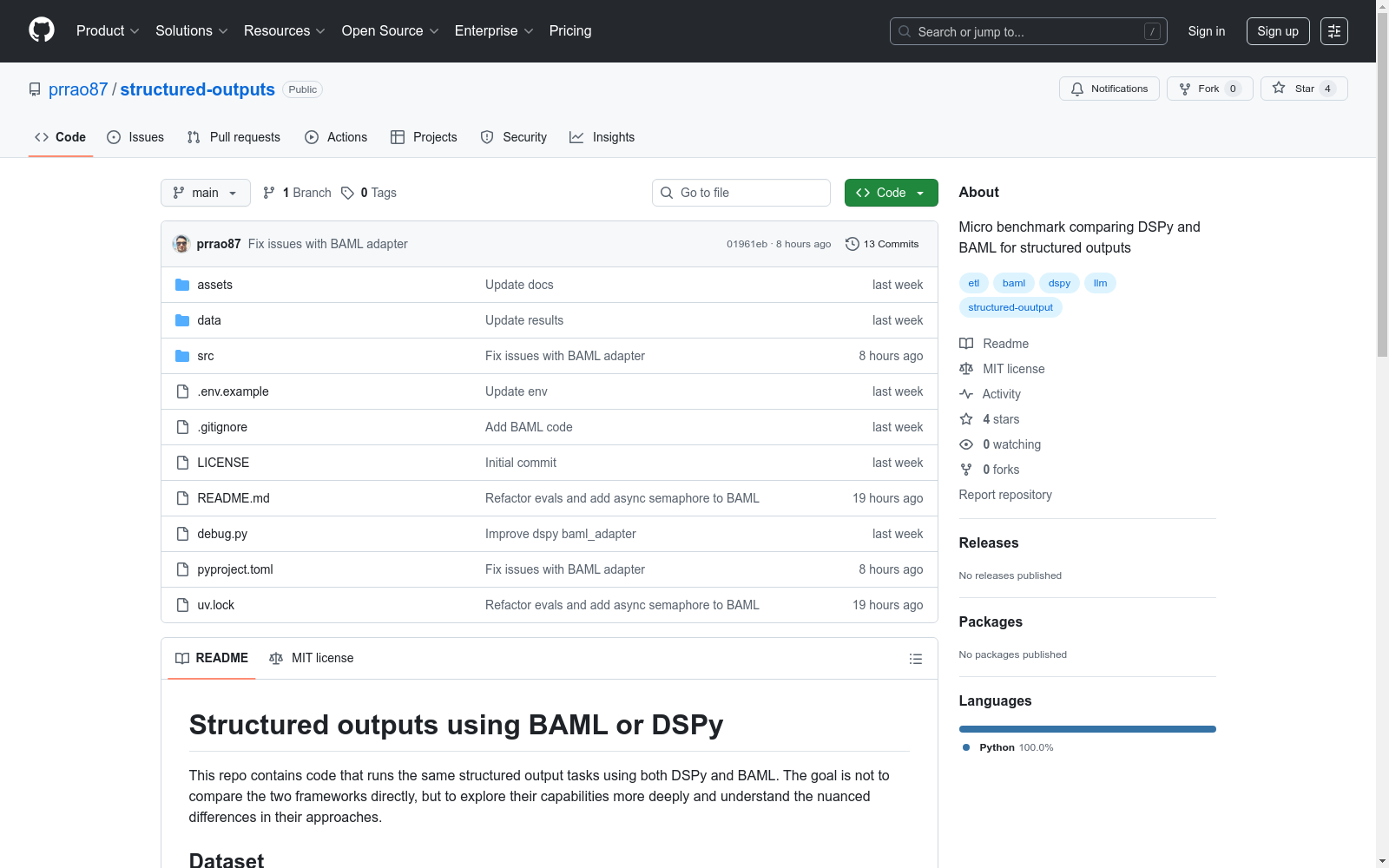Click the .env.example file icon
The width and height of the screenshot is (1389, 868).
click(x=182, y=391)
